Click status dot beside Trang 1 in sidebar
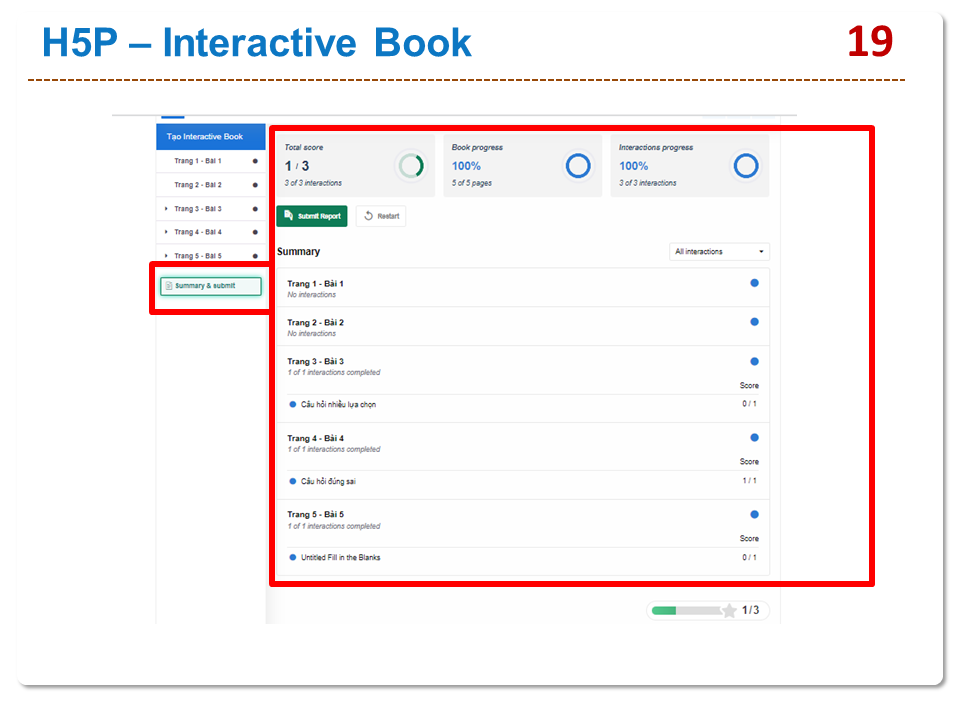The height and width of the screenshot is (720, 960). 255,161
